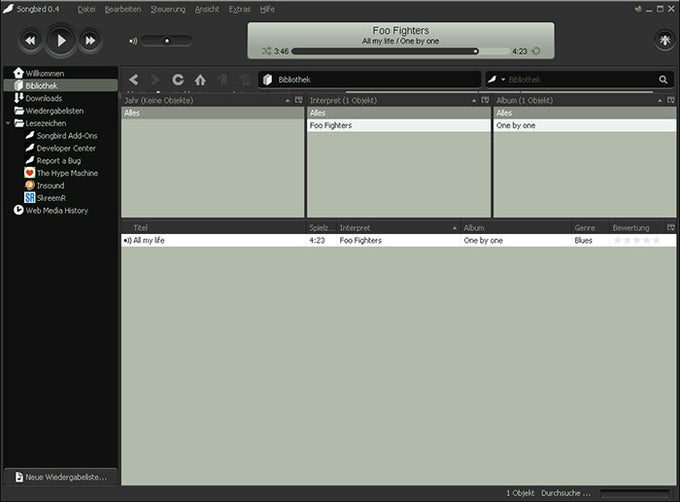Viewport: 680px width, 502px height.
Task: Click the location bar showing Bibliothek
Action: click(x=369, y=80)
